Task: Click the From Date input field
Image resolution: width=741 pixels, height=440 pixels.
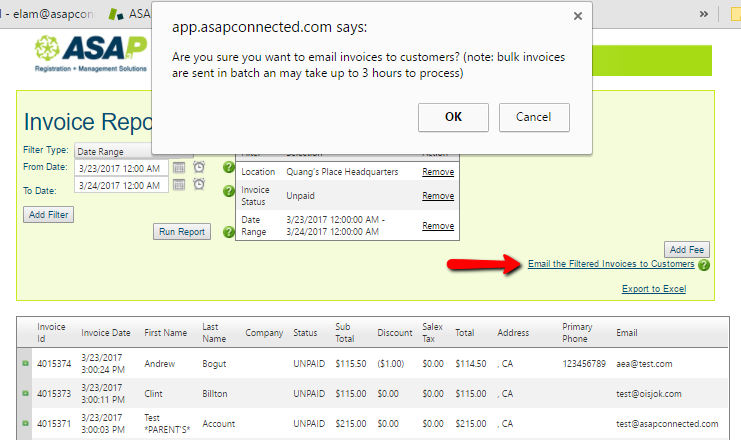Action: [x=120, y=167]
